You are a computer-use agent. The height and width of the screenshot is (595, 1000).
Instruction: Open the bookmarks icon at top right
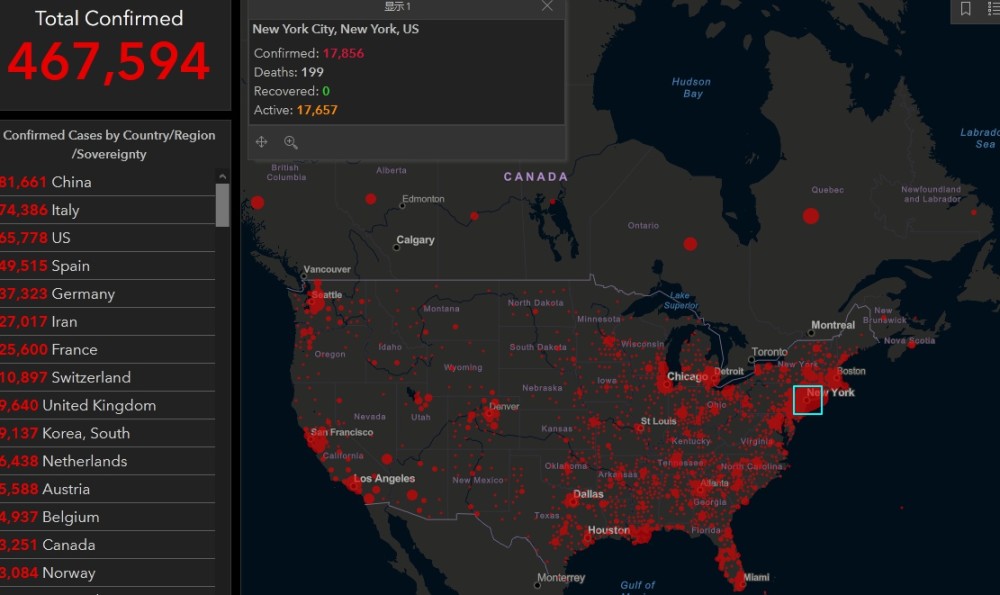click(x=965, y=9)
